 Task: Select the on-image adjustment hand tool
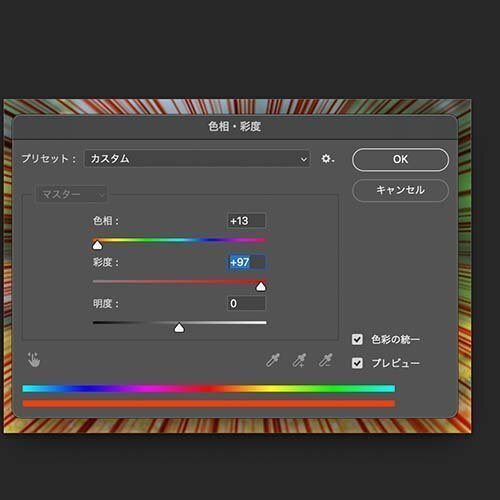(x=34, y=360)
